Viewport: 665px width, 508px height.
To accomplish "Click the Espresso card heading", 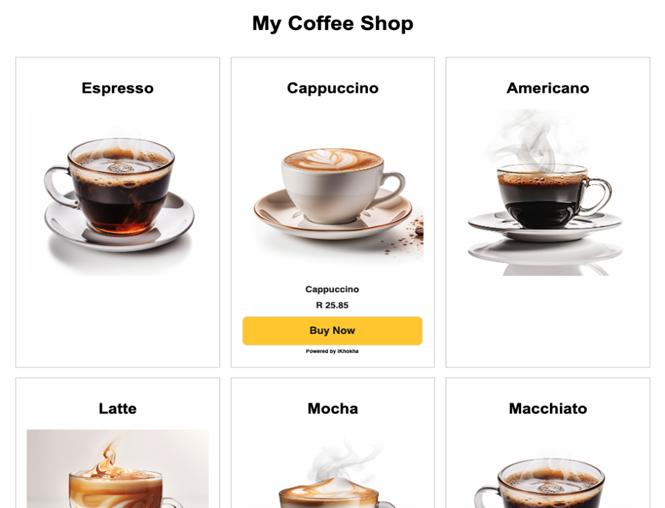I will click(117, 88).
